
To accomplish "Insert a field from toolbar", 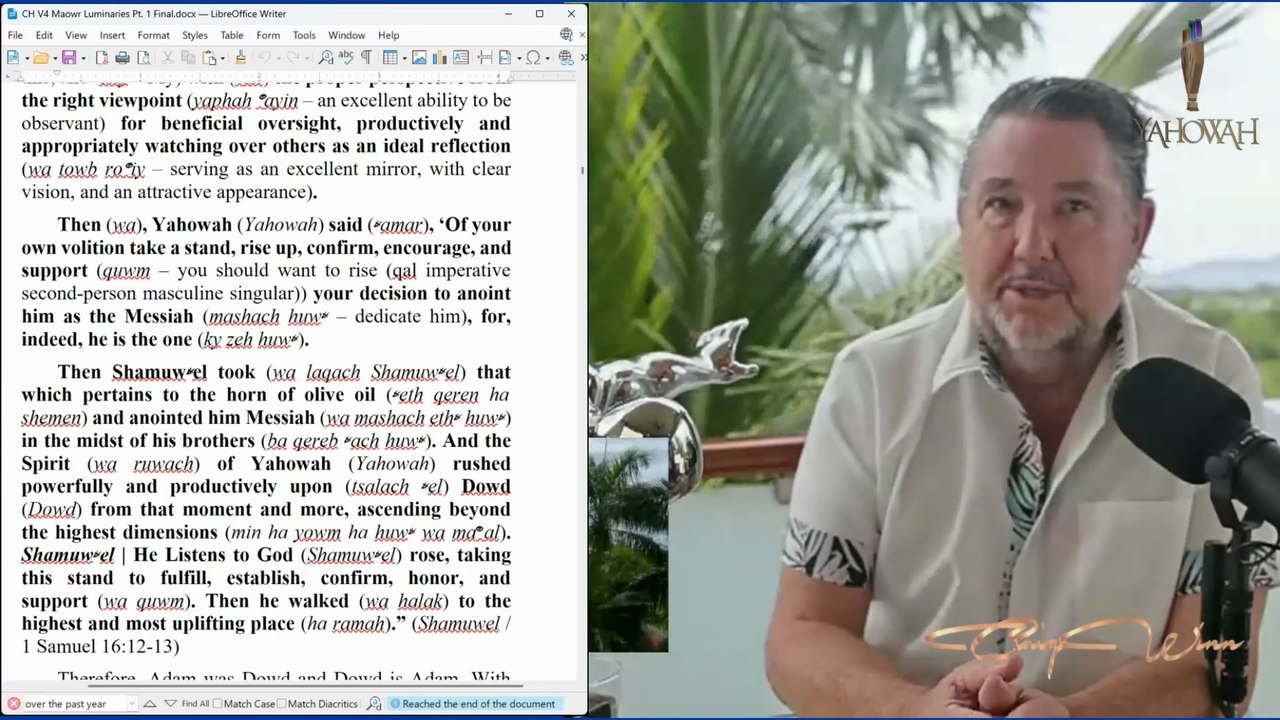I will click(504, 58).
